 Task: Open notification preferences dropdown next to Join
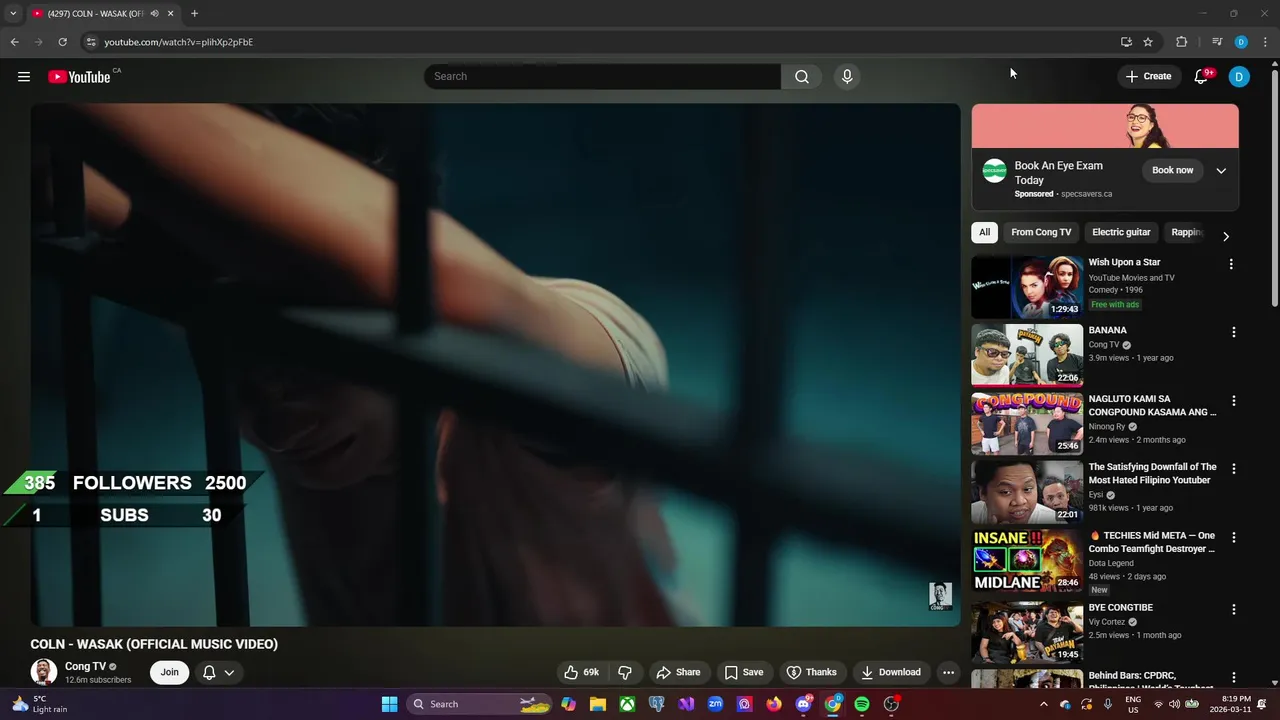219,672
